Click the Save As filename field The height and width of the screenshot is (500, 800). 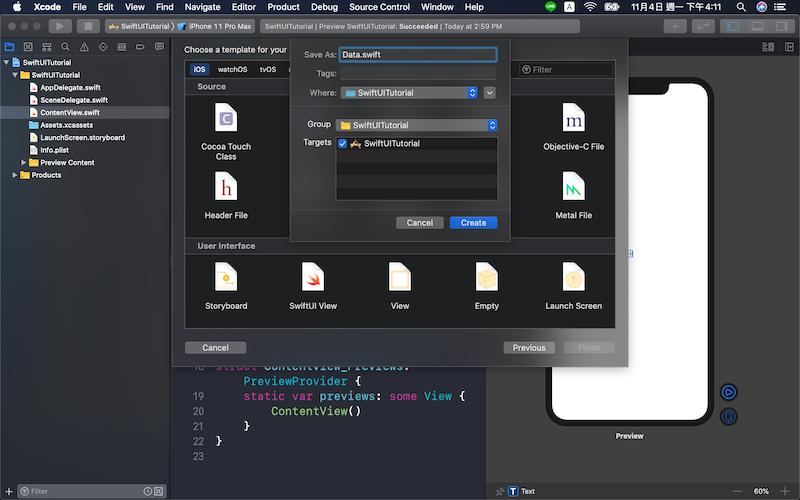click(418, 55)
